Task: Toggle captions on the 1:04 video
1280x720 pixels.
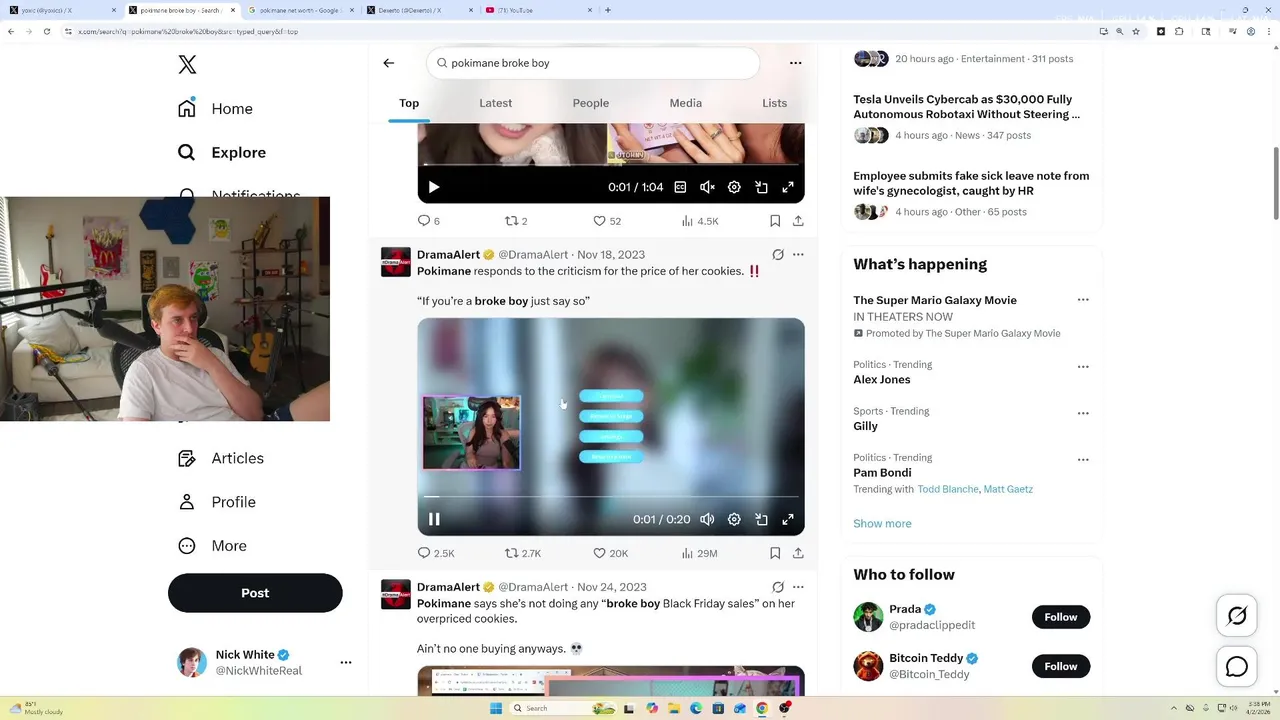Action: tap(680, 187)
